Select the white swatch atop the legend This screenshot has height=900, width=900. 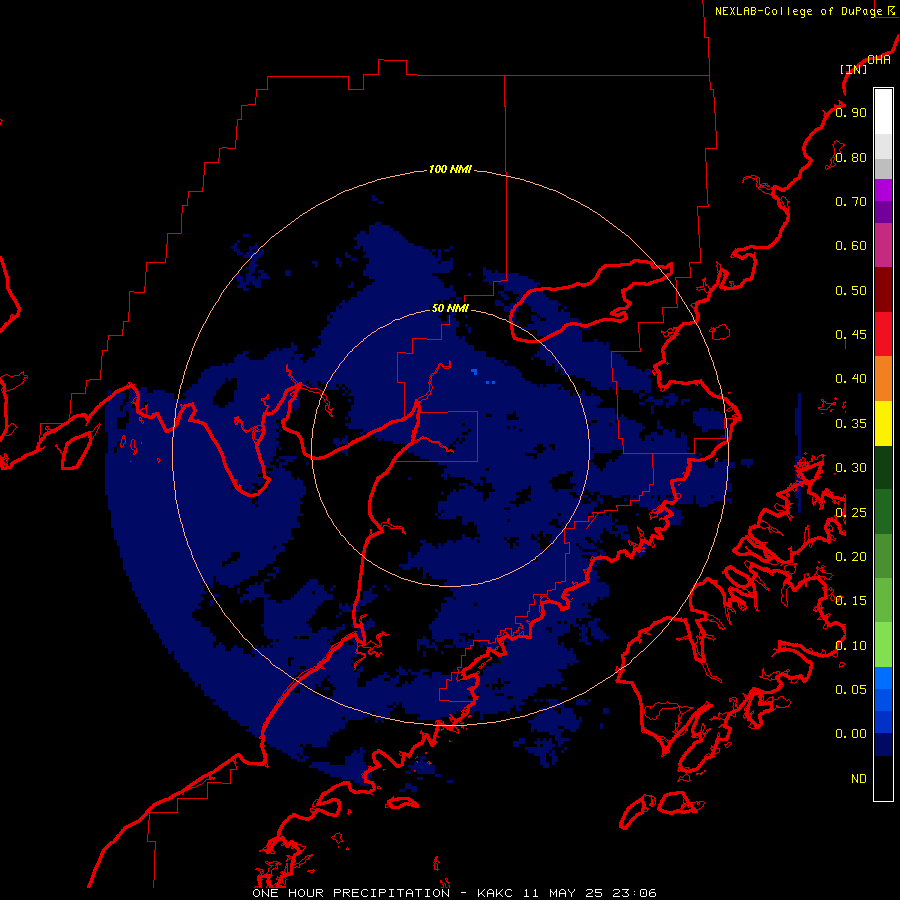coord(883,112)
